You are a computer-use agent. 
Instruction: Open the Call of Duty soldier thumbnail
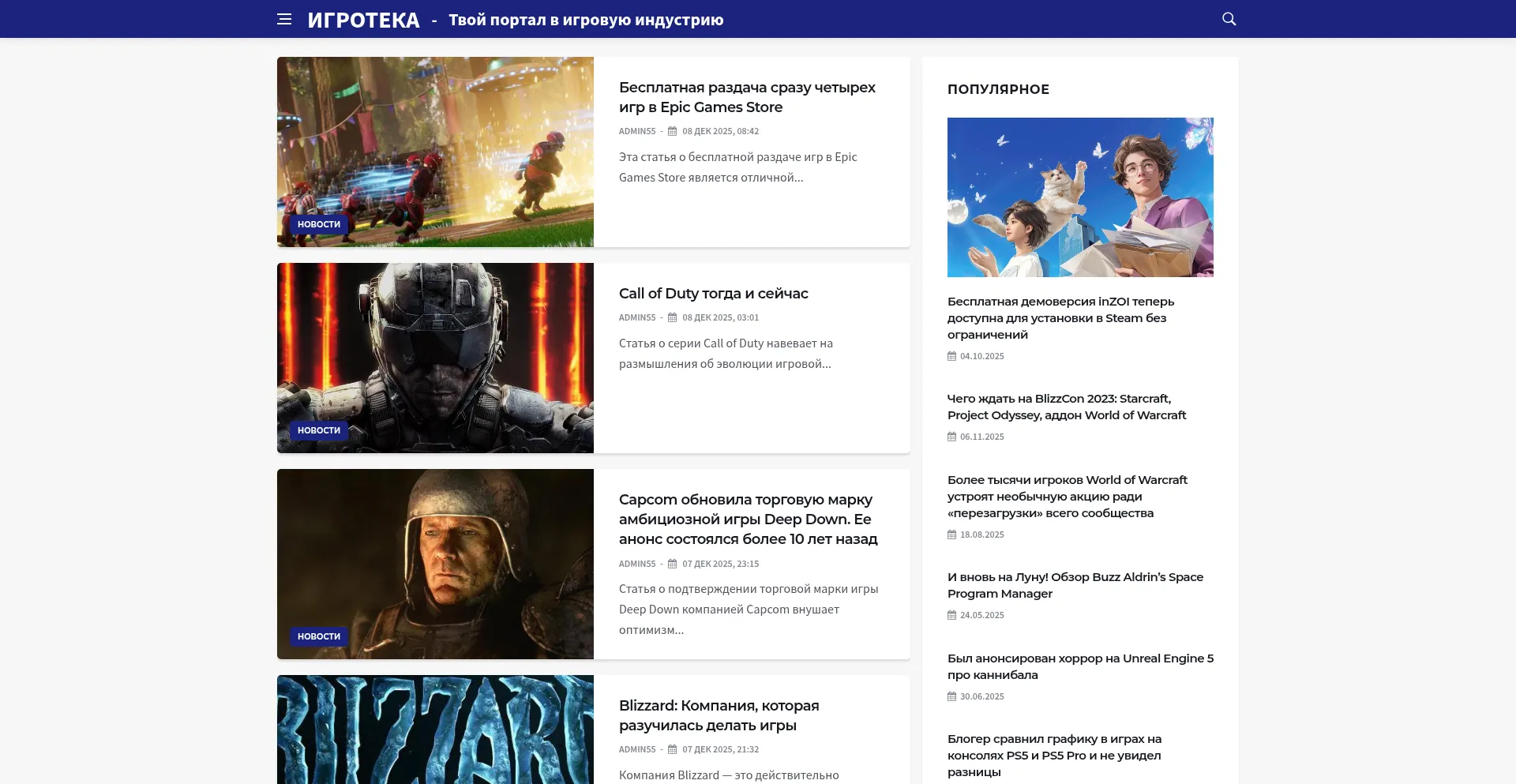[435, 358]
